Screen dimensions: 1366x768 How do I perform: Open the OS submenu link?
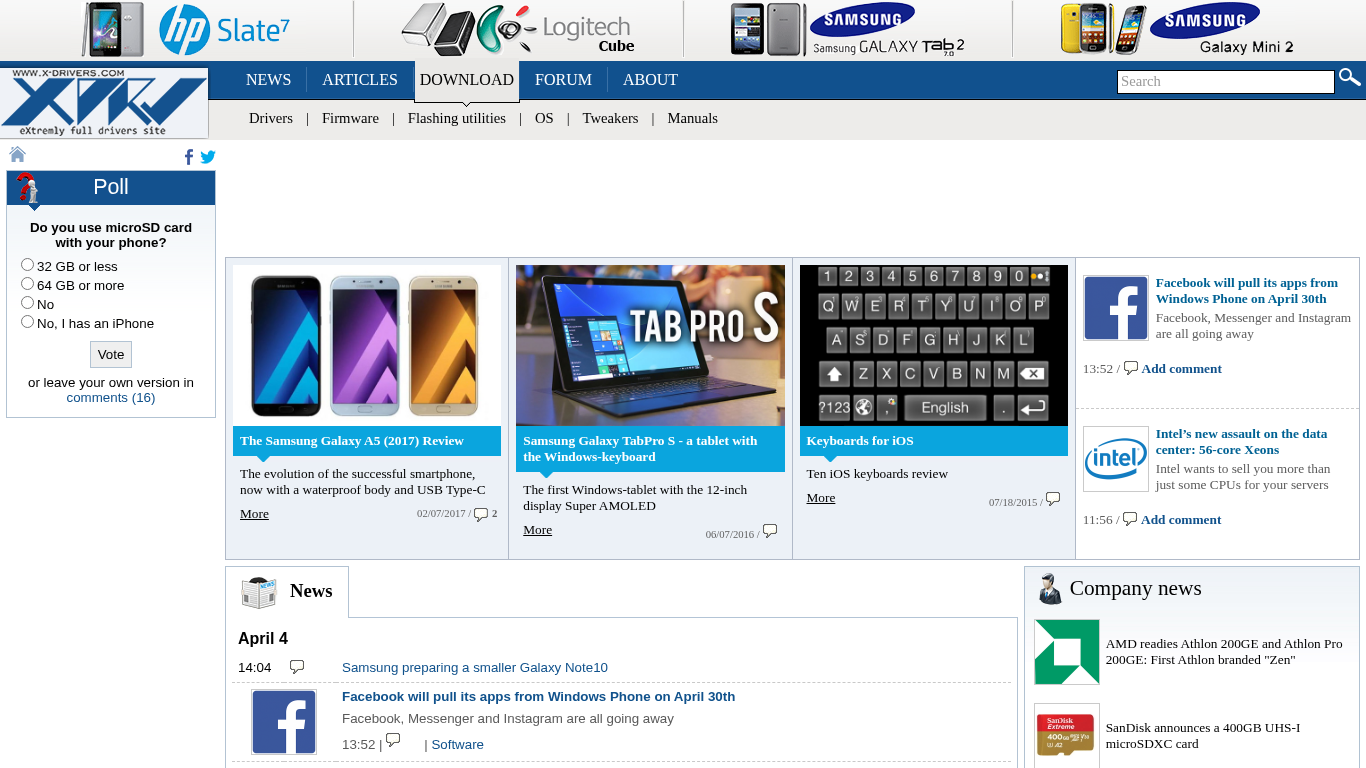[544, 118]
